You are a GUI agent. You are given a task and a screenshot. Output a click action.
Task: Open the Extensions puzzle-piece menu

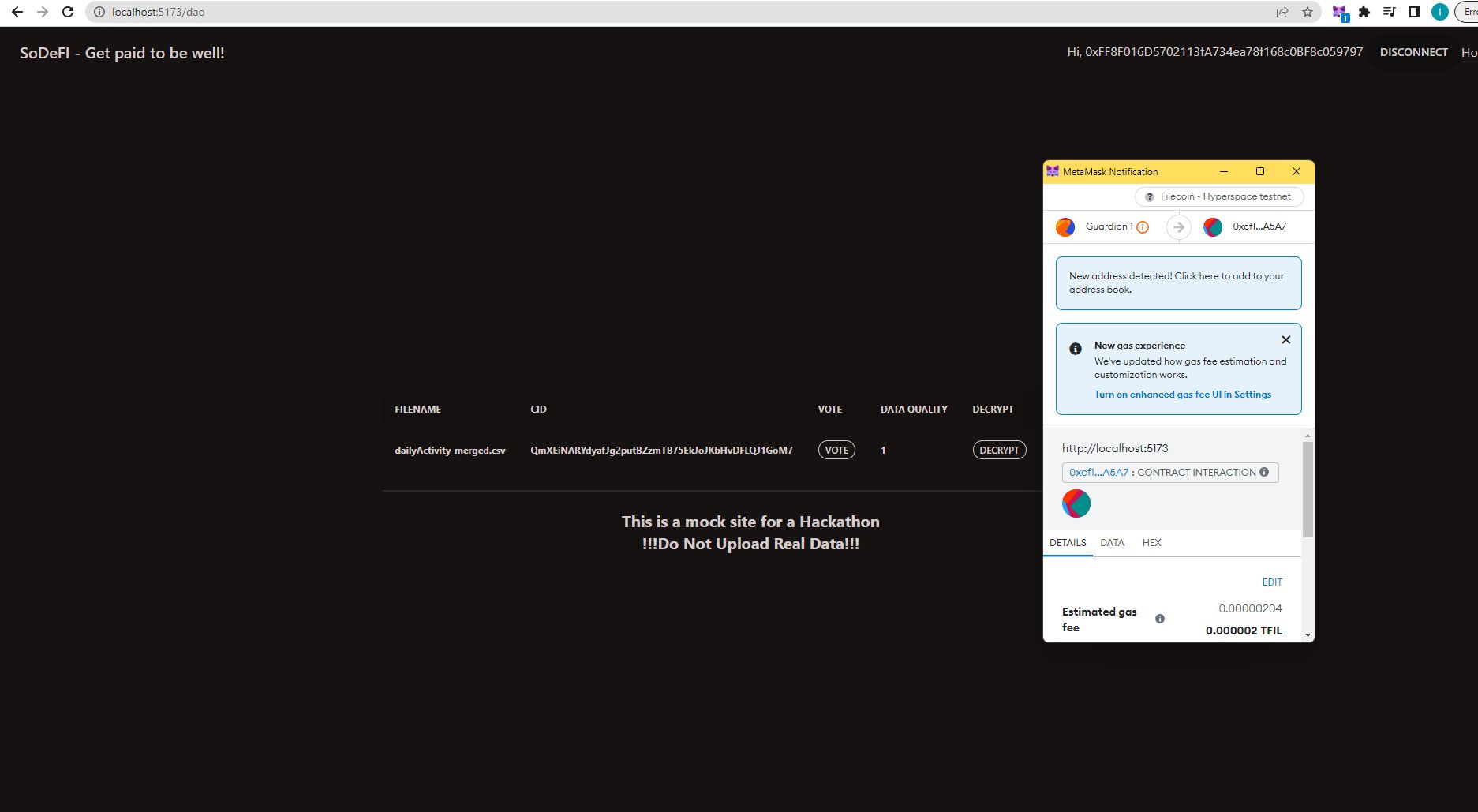pyautogui.click(x=1364, y=12)
